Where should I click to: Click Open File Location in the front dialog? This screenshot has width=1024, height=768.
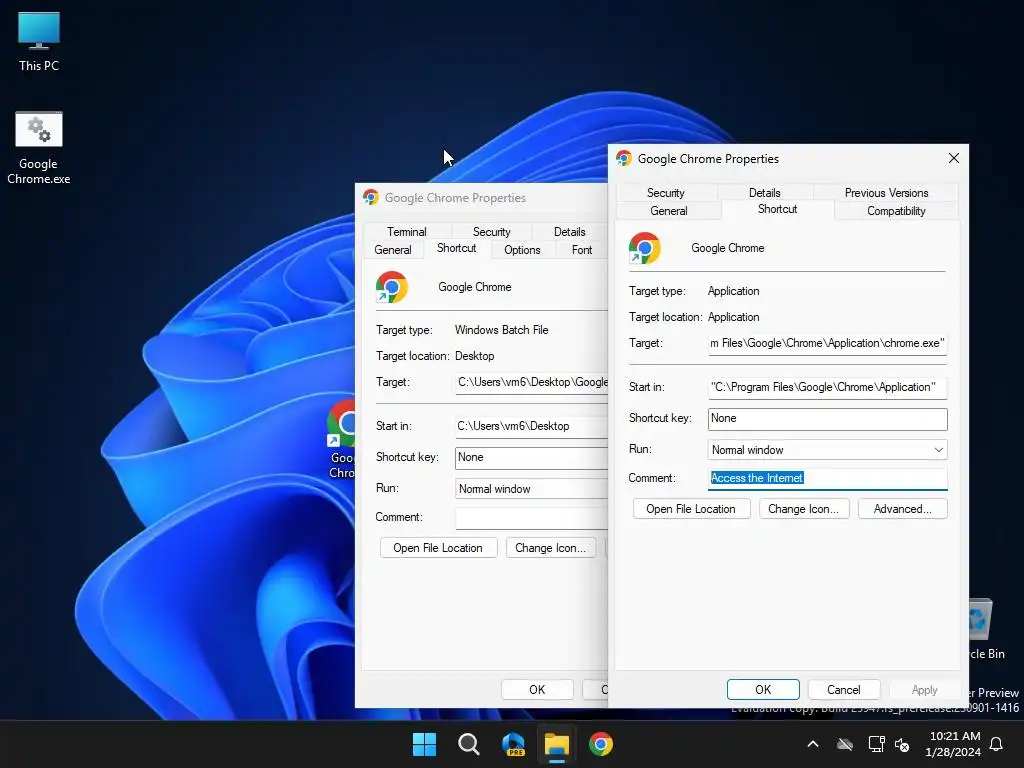[x=691, y=509]
